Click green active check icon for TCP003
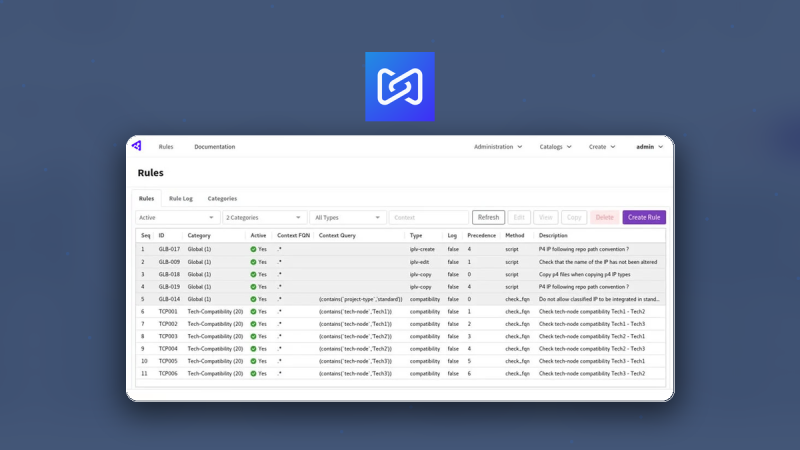 [x=253, y=337]
